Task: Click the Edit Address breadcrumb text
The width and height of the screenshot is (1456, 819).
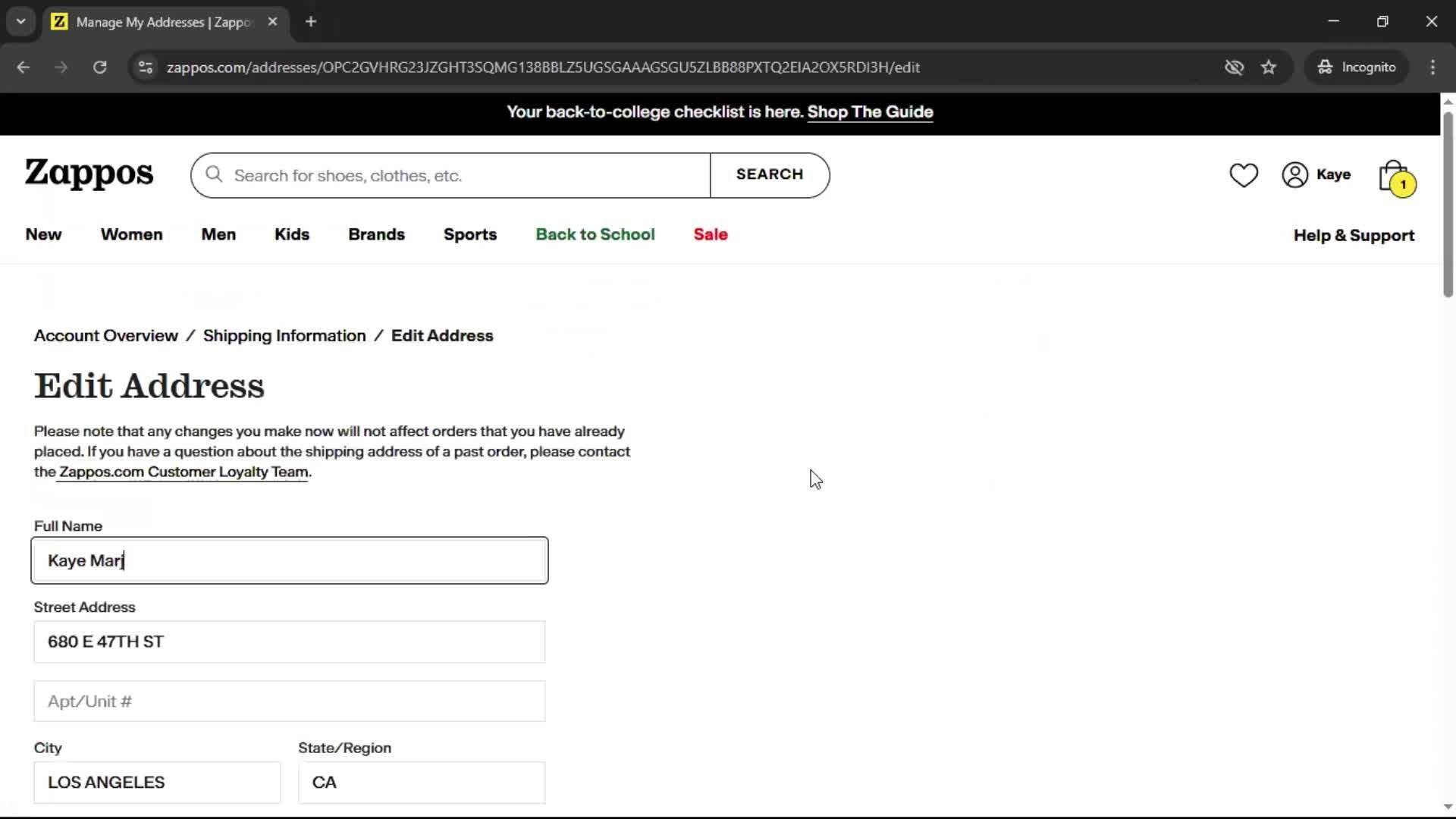Action: pyautogui.click(x=442, y=336)
